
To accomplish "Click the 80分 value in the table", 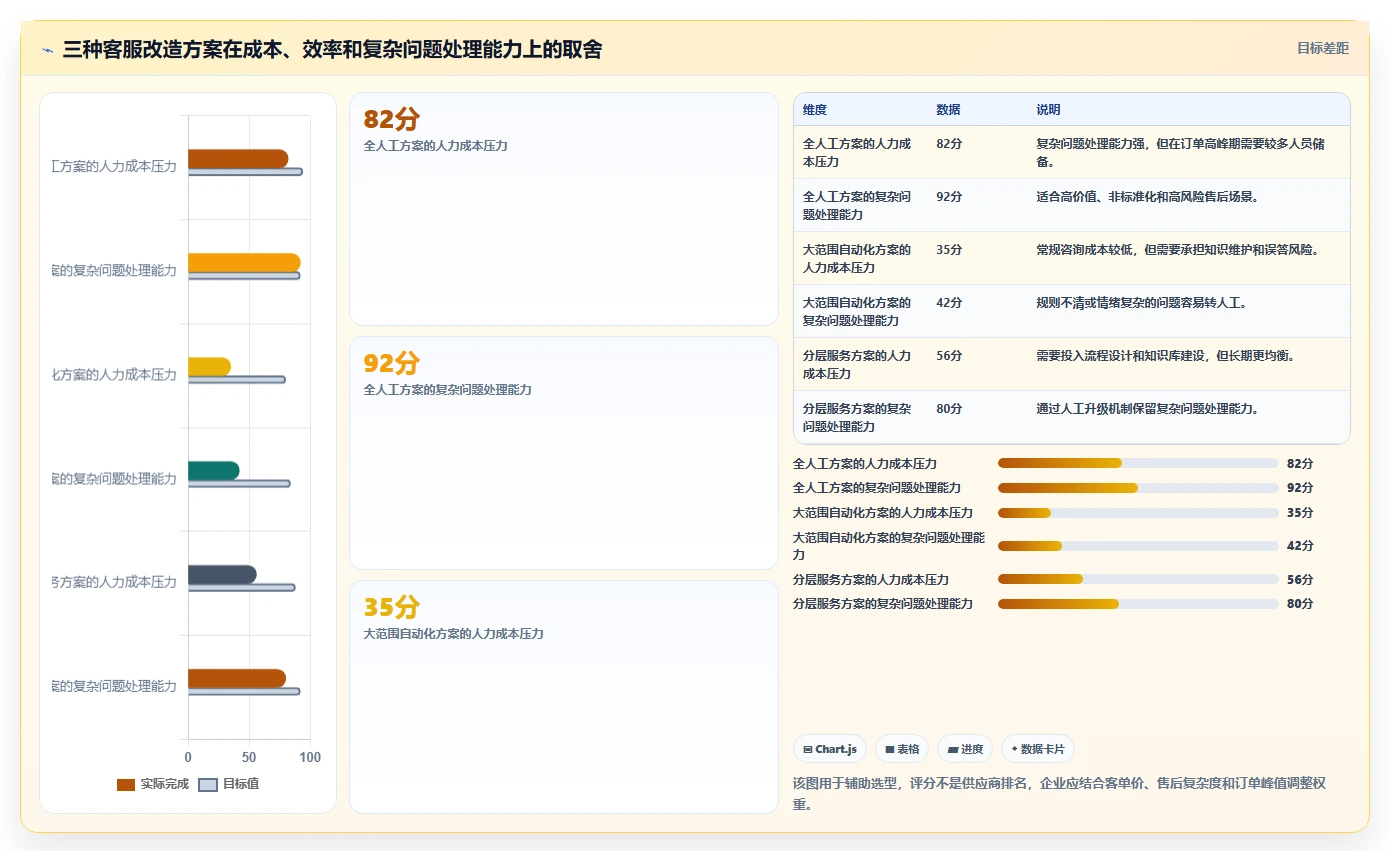I will pos(949,408).
